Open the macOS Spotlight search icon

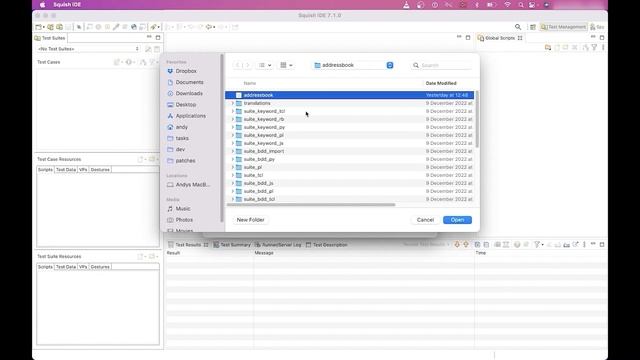(521, 5)
